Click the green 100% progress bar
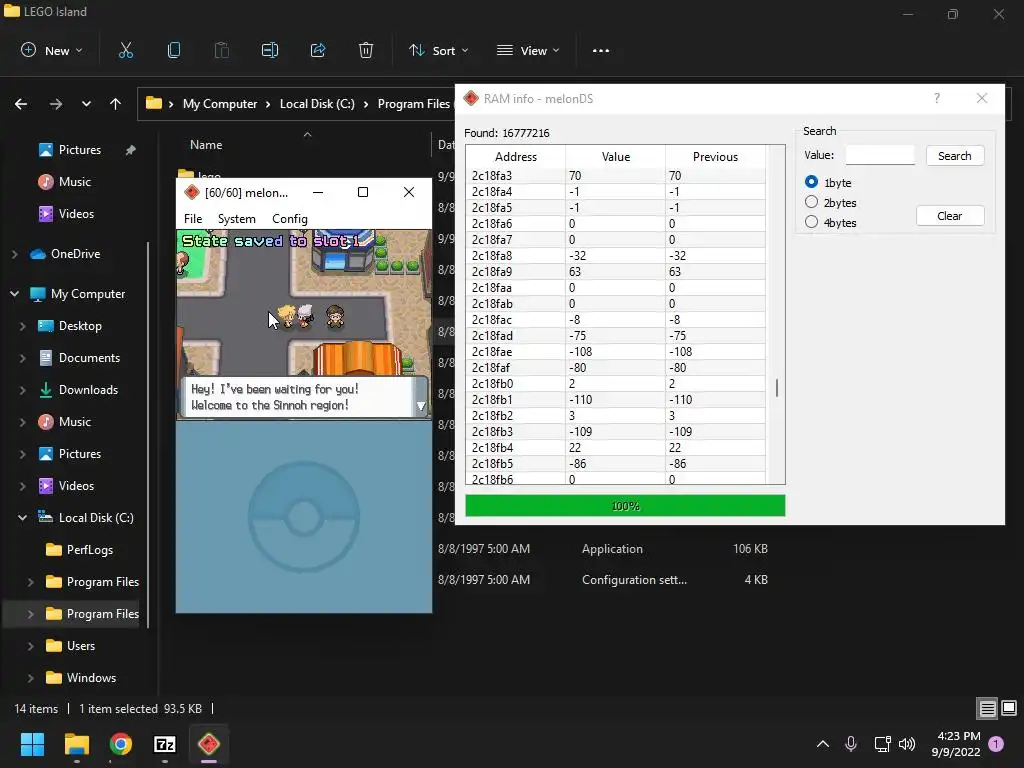Image resolution: width=1024 pixels, height=768 pixels. tap(625, 506)
